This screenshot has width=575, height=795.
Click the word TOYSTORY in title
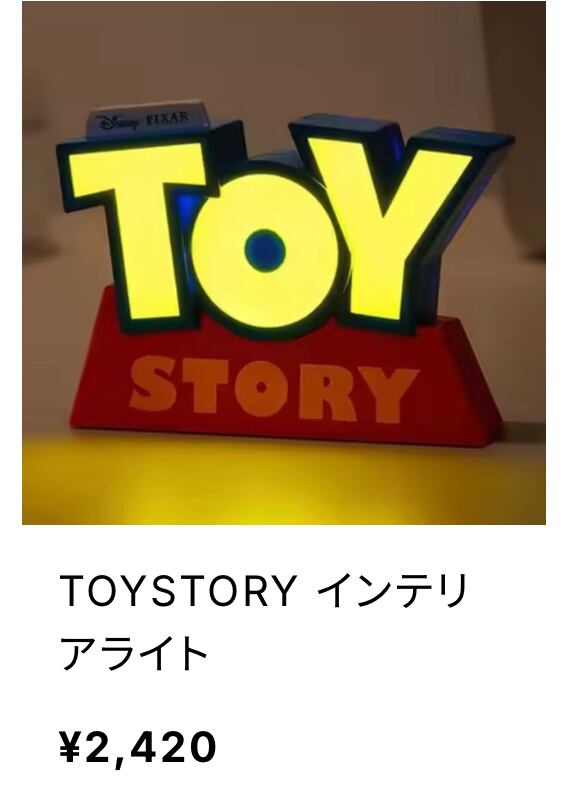[x=178, y=591]
